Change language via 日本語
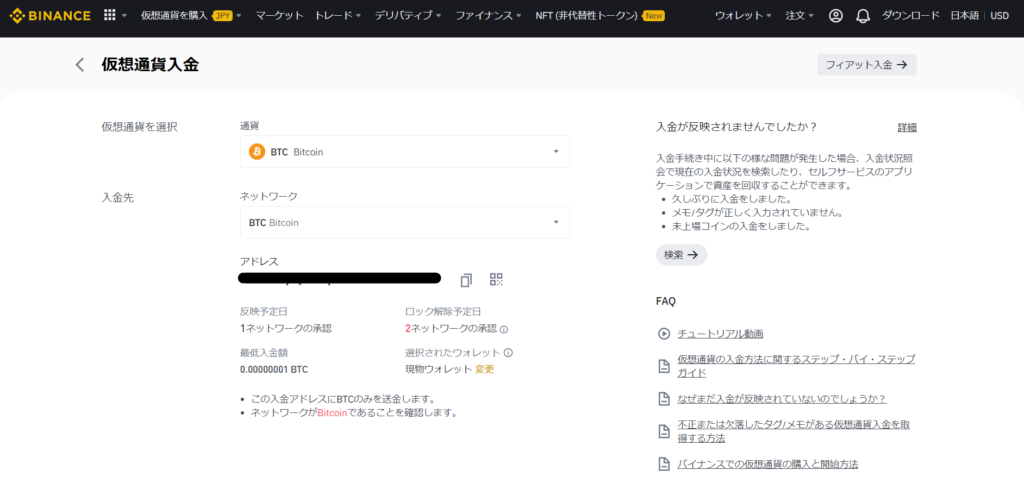This screenshot has height=483, width=1024. [x=964, y=16]
